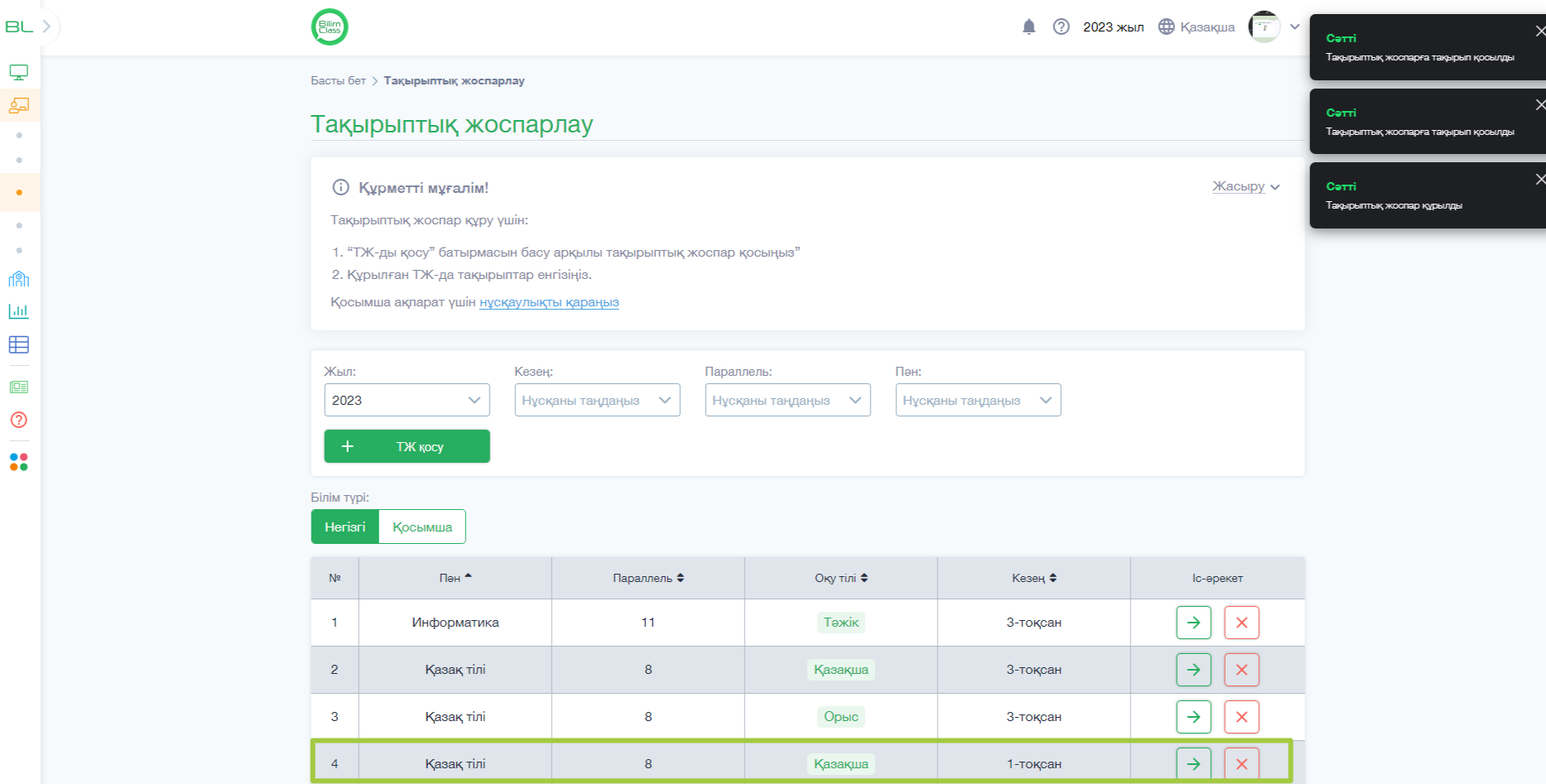The height and width of the screenshot is (784, 1546).
Task: Expand the user profile chevron
Action: pyautogui.click(x=1295, y=26)
